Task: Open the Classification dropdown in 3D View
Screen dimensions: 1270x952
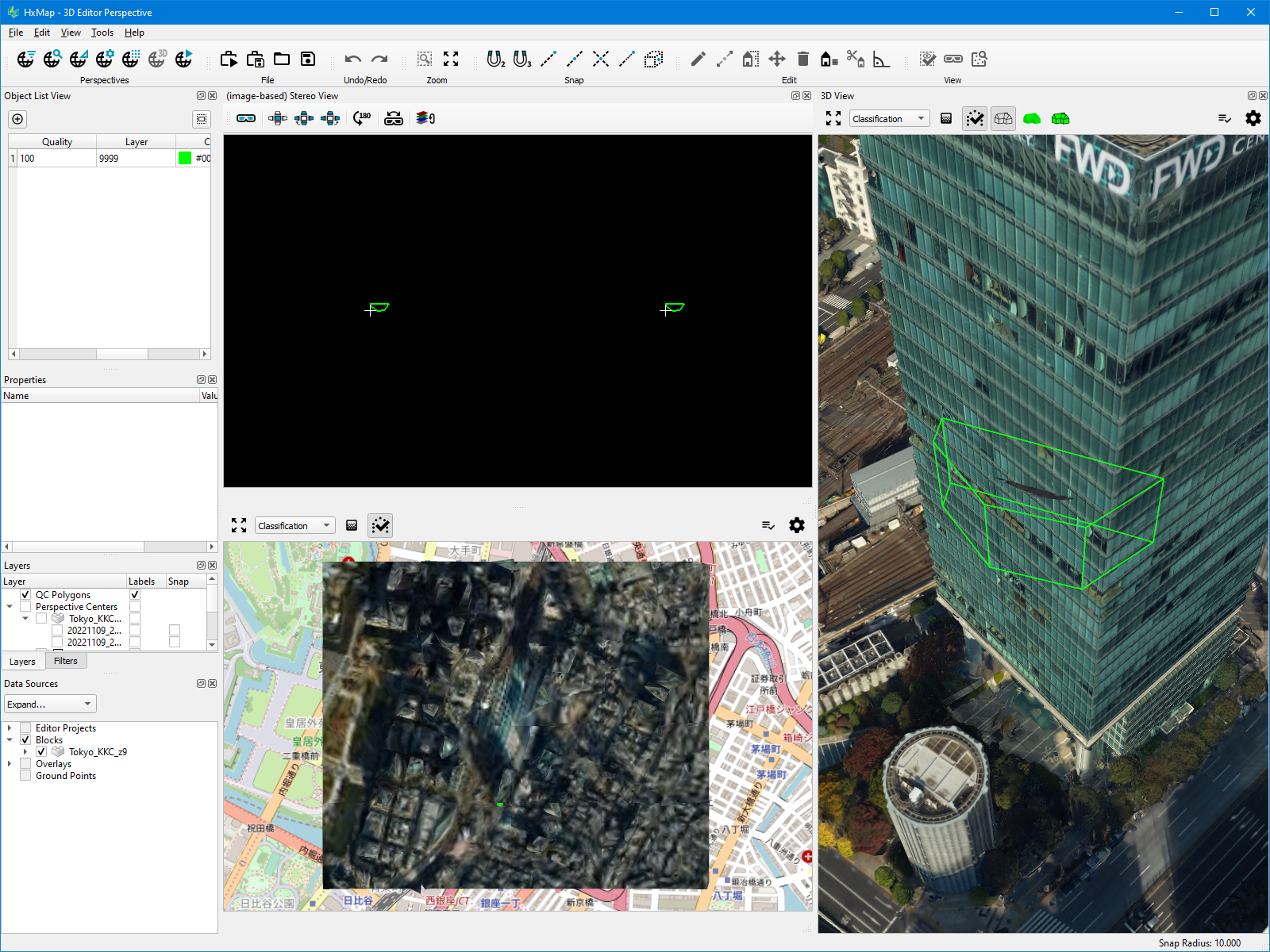Action: tap(889, 118)
